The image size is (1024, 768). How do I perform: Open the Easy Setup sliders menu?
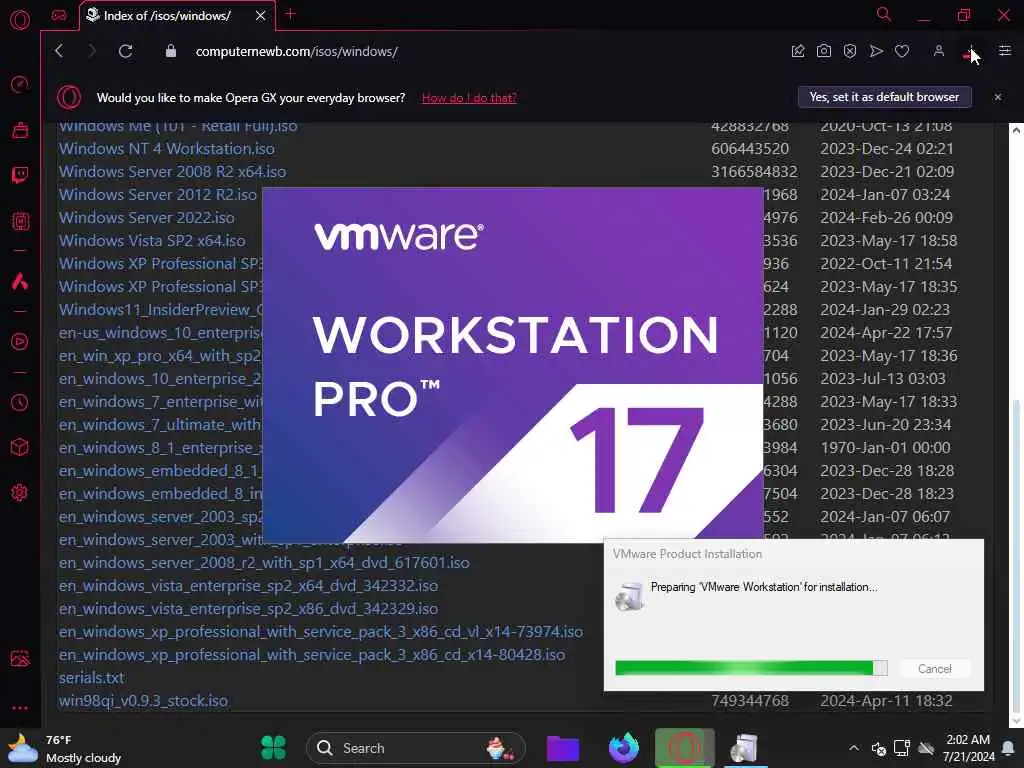(1004, 51)
